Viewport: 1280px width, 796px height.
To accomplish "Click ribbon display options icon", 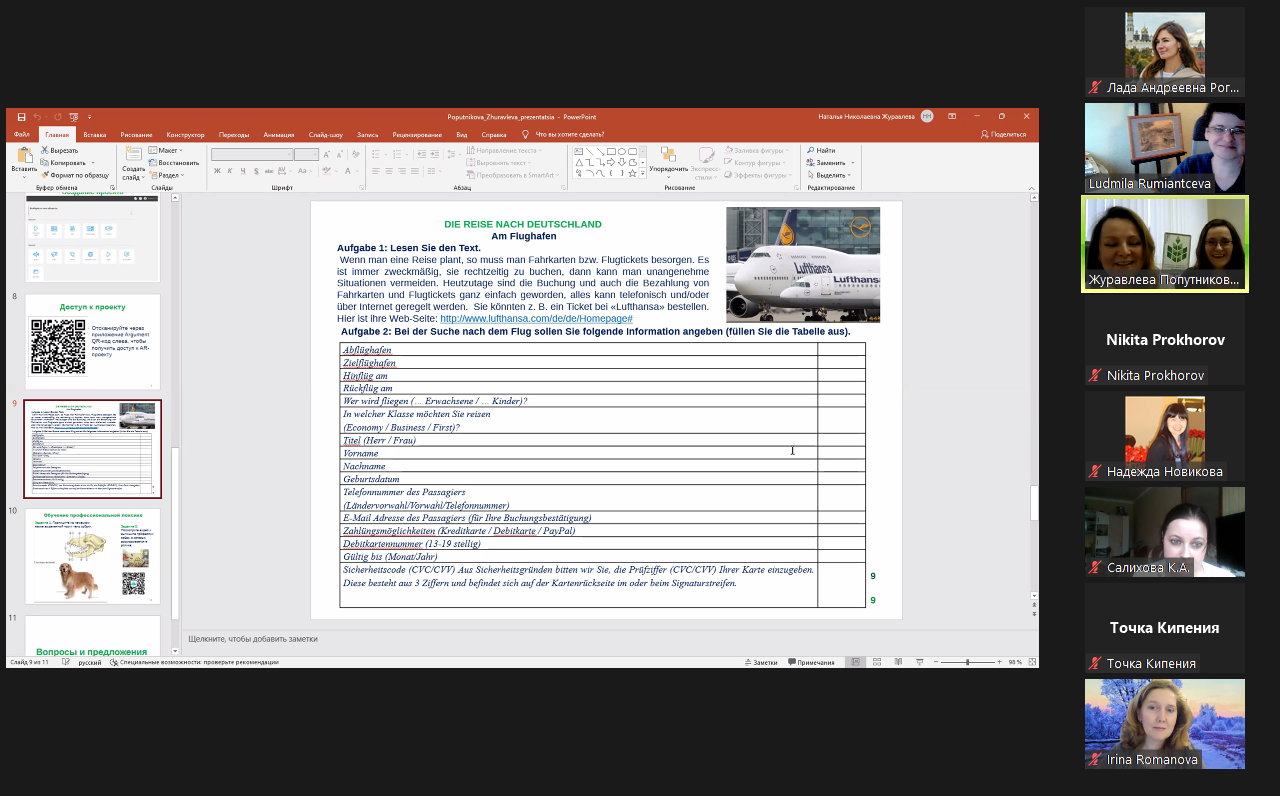I will [952, 116].
